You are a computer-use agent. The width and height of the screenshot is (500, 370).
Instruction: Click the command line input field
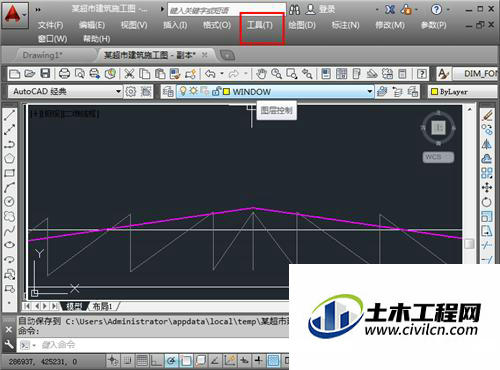[x=153, y=345]
